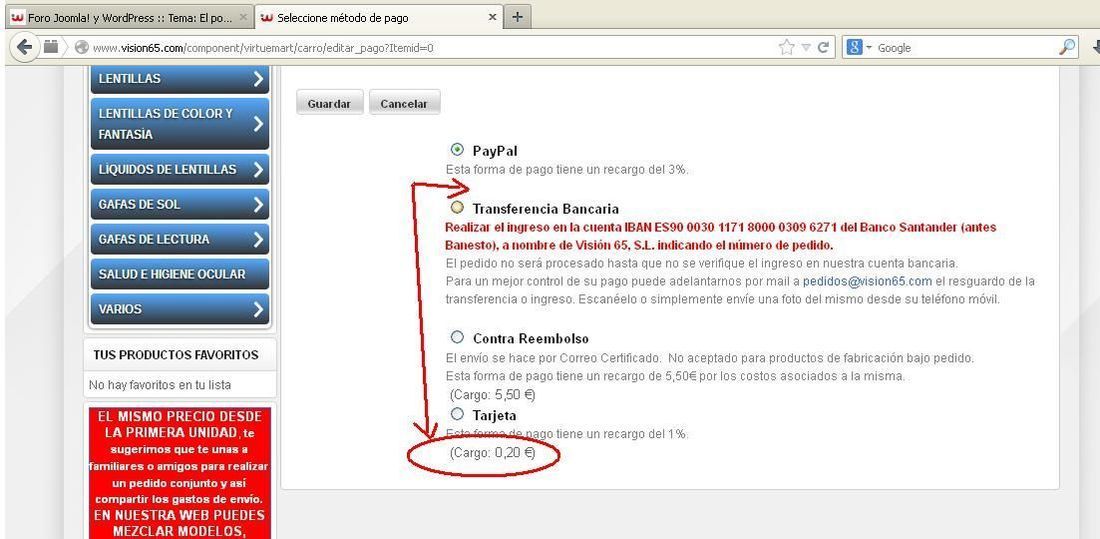
Task: Click the Guardar button
Action: tap(329, 102)
